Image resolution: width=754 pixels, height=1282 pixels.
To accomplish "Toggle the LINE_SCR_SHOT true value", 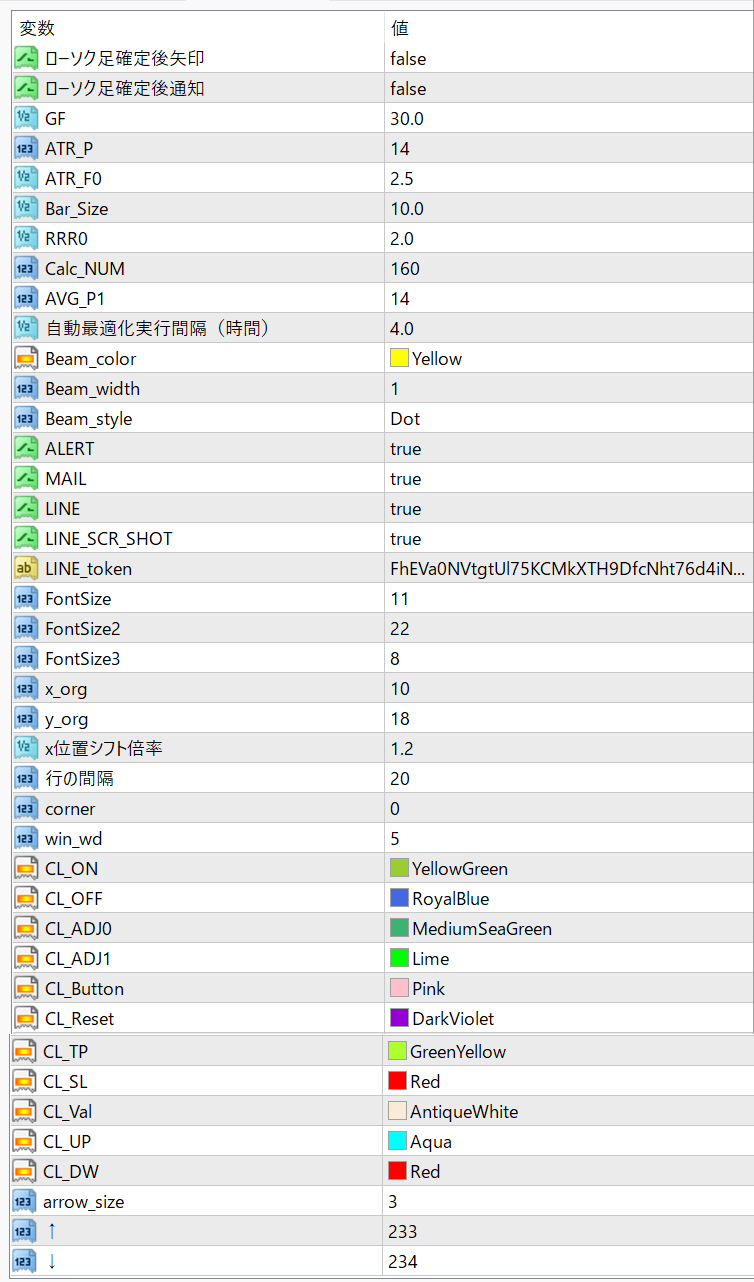I will tap(406, 539).
